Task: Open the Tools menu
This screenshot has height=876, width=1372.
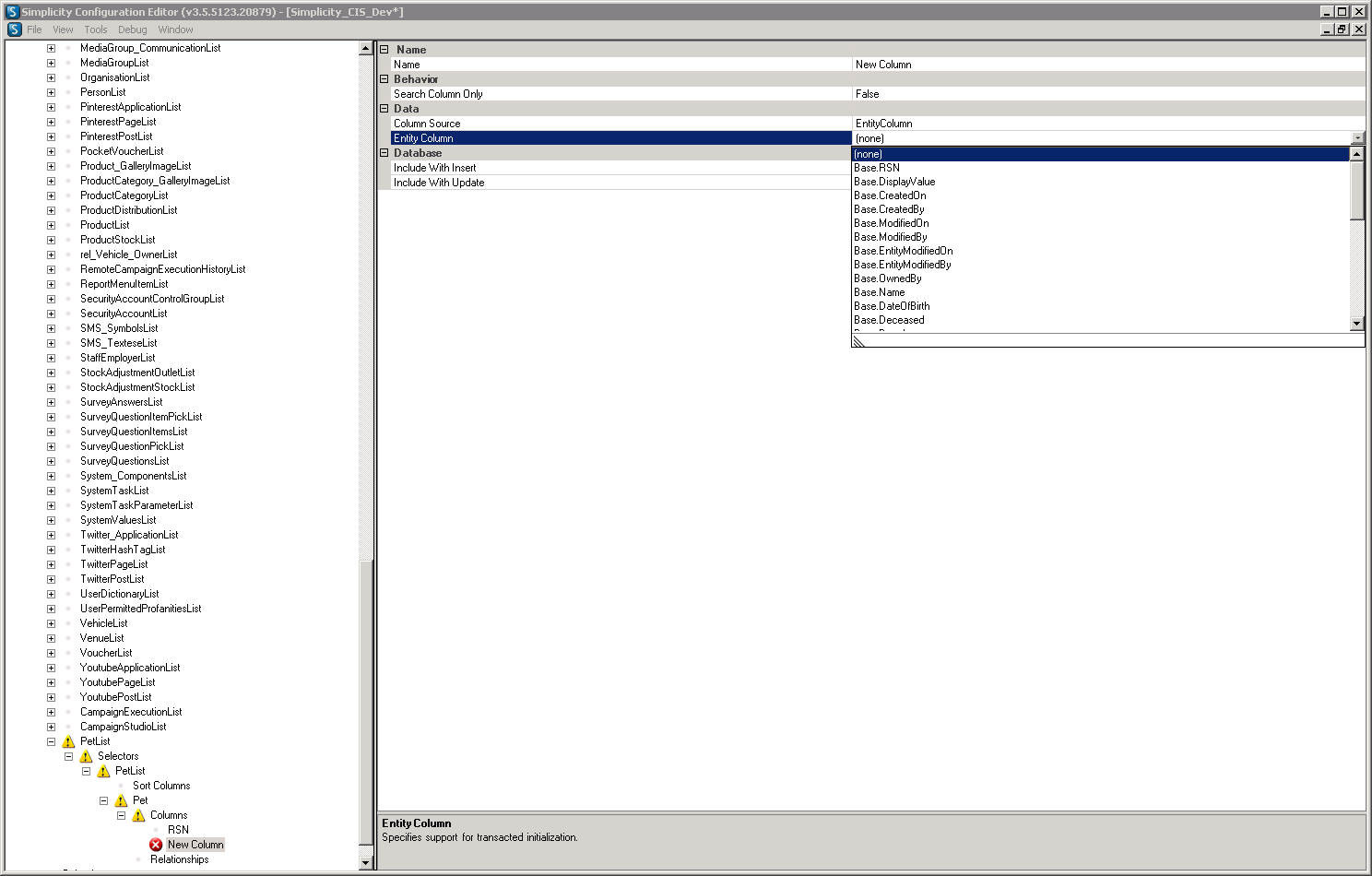Action: point(96,30)
